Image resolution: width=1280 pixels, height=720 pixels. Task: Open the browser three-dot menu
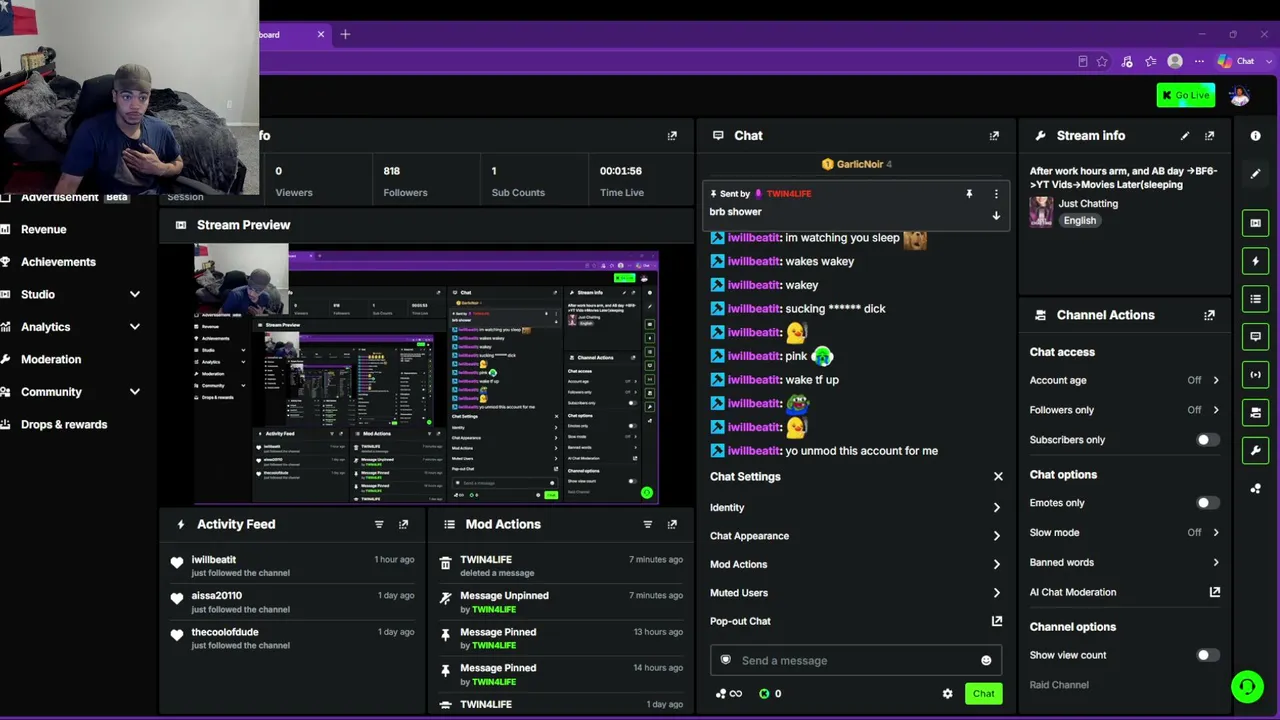pyautogui.click(x=1199, y=61)
